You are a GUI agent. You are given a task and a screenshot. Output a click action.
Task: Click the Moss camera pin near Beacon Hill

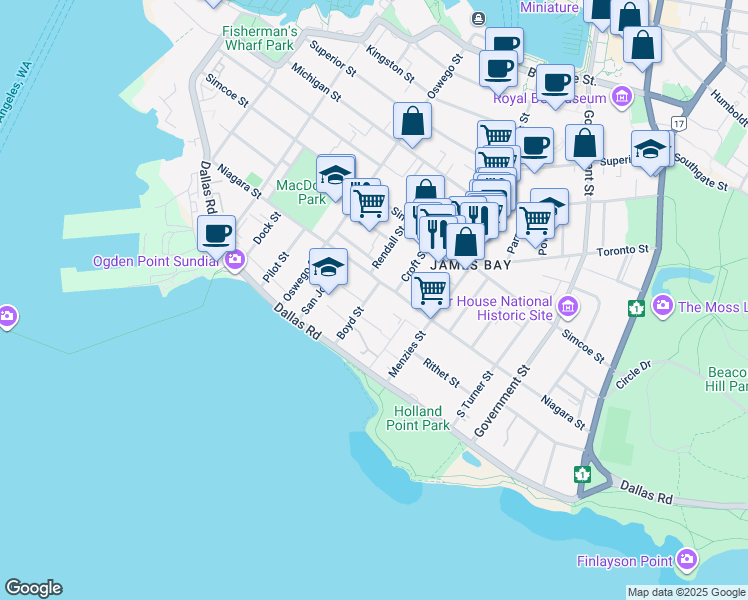(663, 306)
